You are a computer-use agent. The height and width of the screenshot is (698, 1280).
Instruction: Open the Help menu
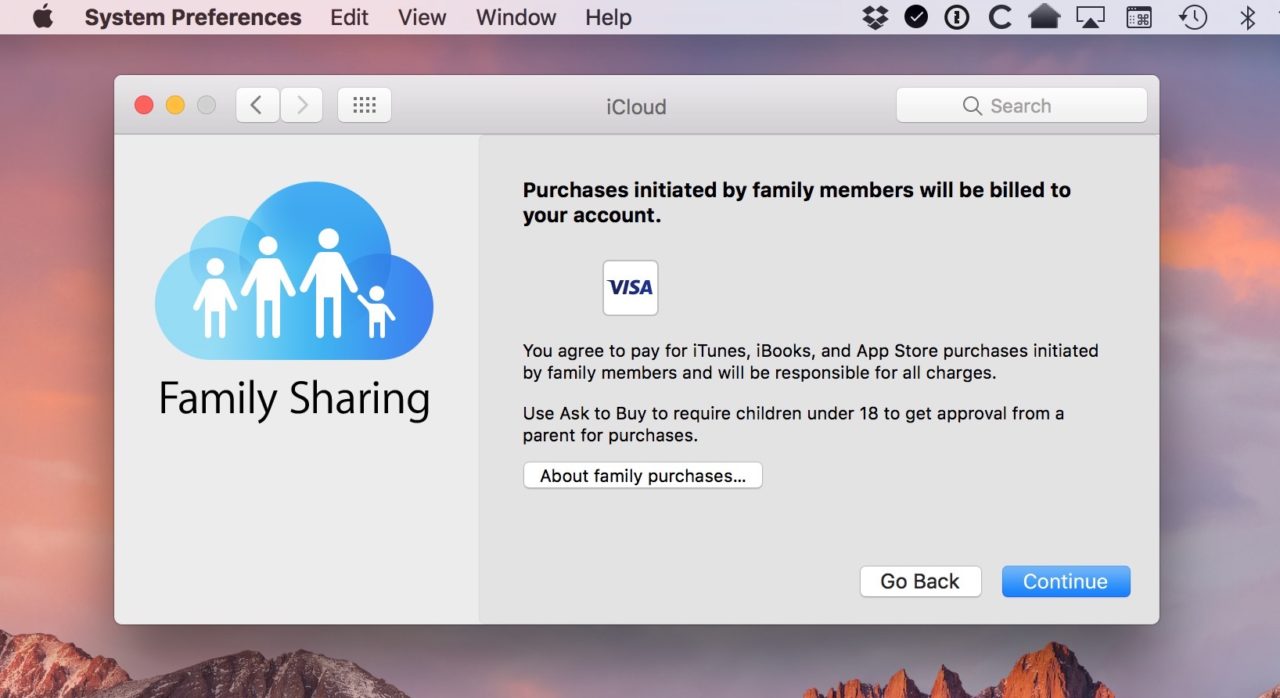point(608,17)
